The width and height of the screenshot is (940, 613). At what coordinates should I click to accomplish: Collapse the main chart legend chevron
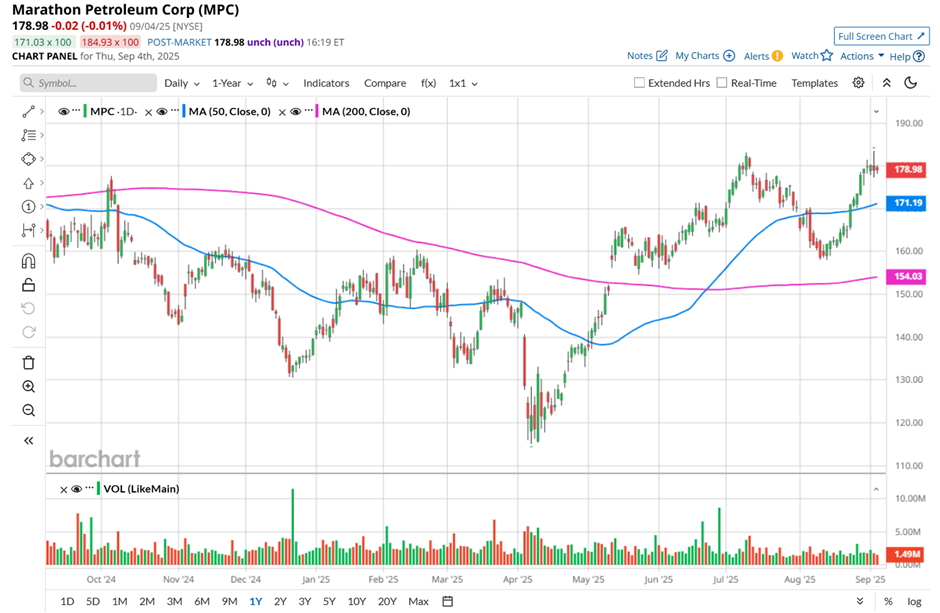tap(876, 111)
